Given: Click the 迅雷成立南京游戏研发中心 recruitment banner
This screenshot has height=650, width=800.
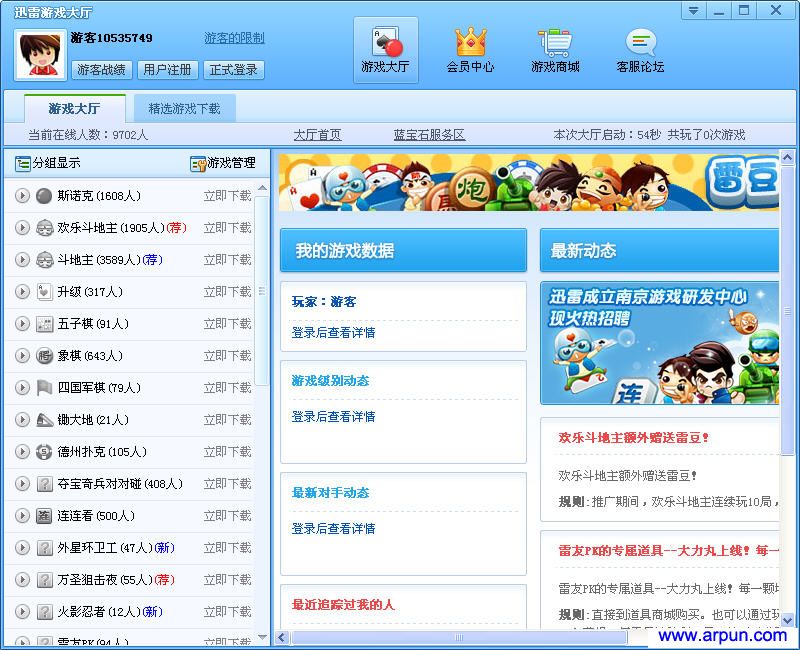Looking at the screenshot, I should click(660, 343).
